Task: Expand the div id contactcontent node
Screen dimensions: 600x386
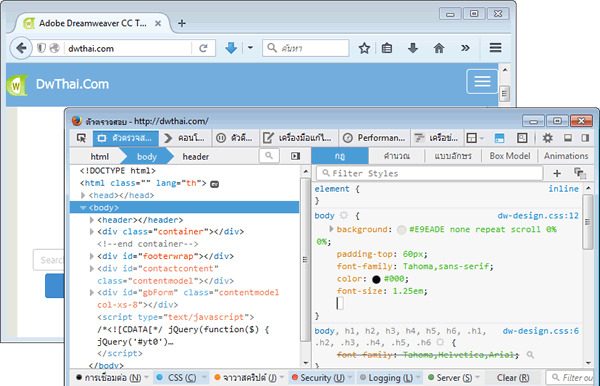Action: click(x=91, y=268)
